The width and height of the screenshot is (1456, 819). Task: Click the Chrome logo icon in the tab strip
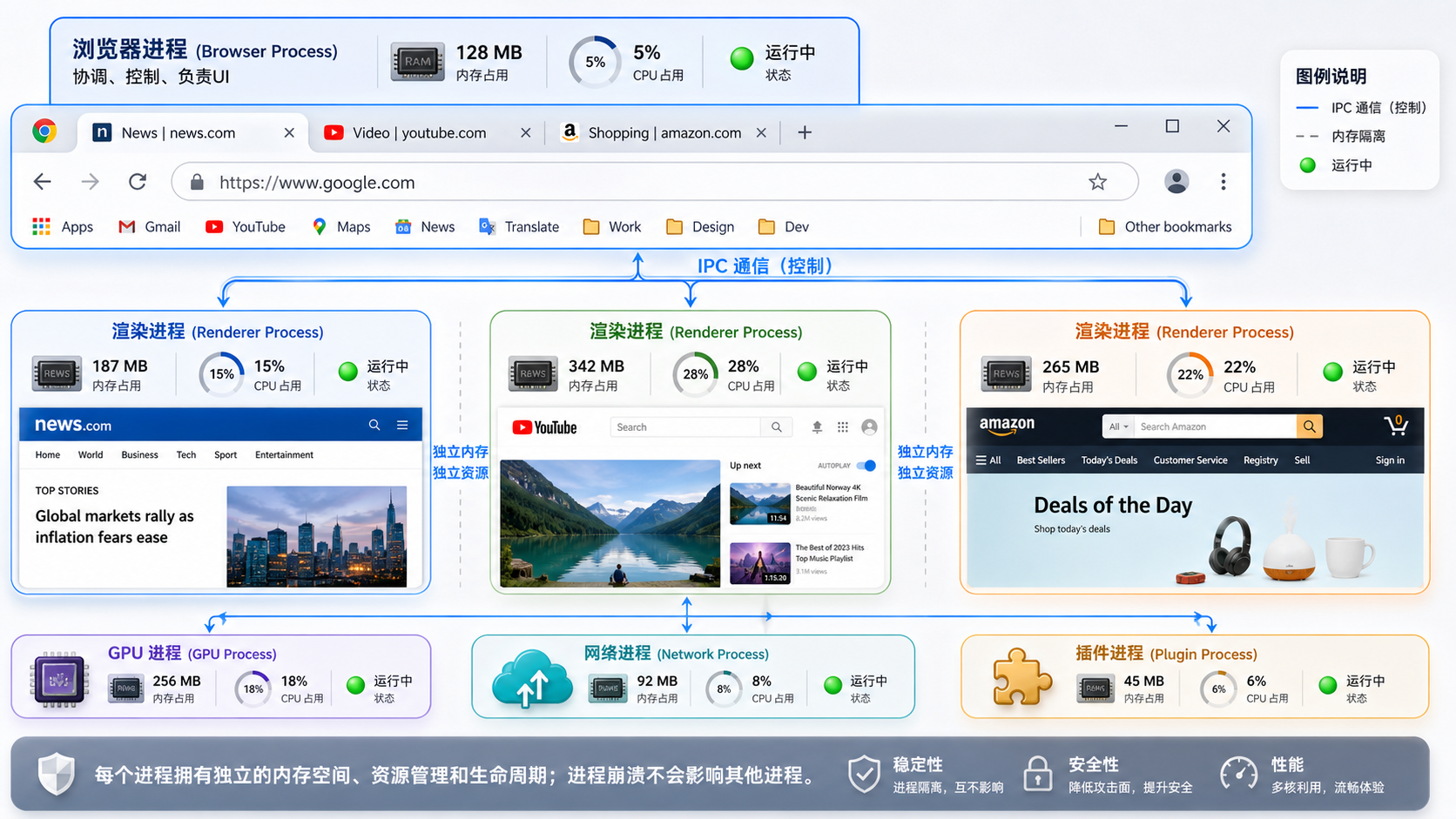coord(44,131)
